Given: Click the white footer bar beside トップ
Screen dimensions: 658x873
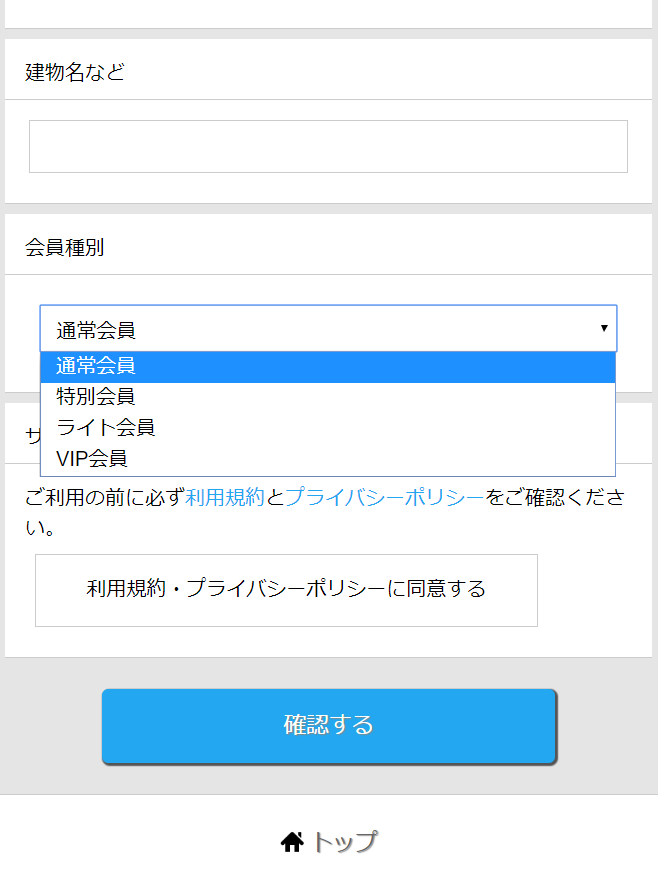Looking at the screenshot, I should click(x=520, y=840).
